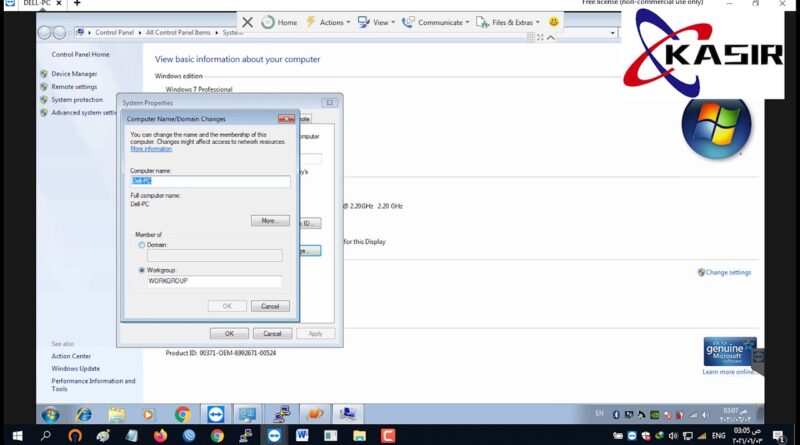Open Internet Explorer on remote taskbar
Viewport: 800px width, 445px height.
pyautogui.click(x=83, y=414)
